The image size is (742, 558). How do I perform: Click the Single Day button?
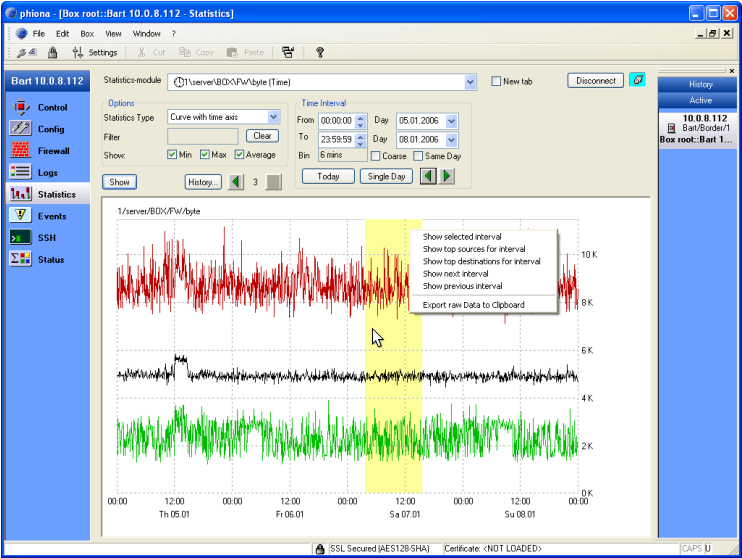(x=387, y=176)
